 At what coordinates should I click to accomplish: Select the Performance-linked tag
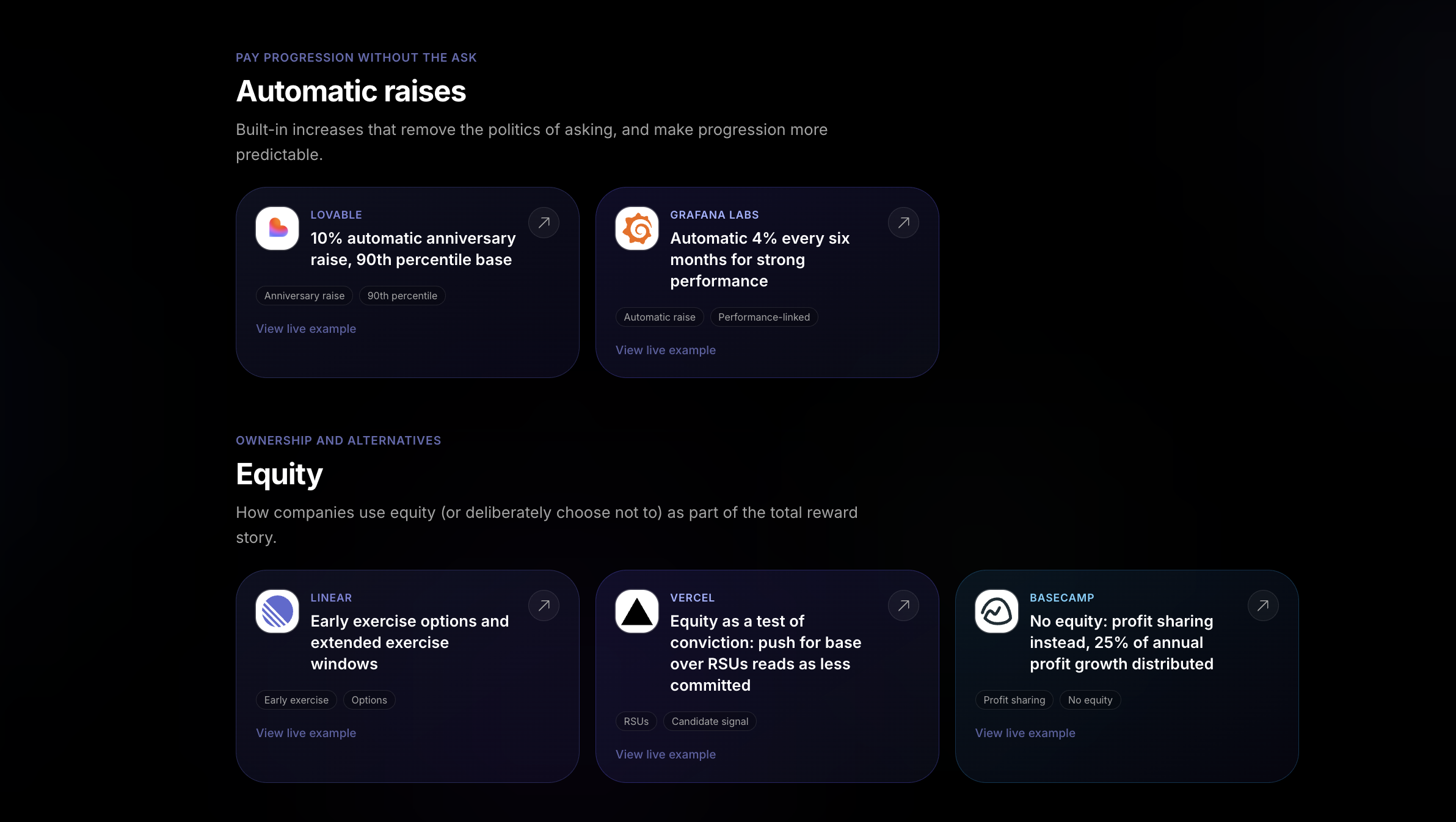coord(764,317)
